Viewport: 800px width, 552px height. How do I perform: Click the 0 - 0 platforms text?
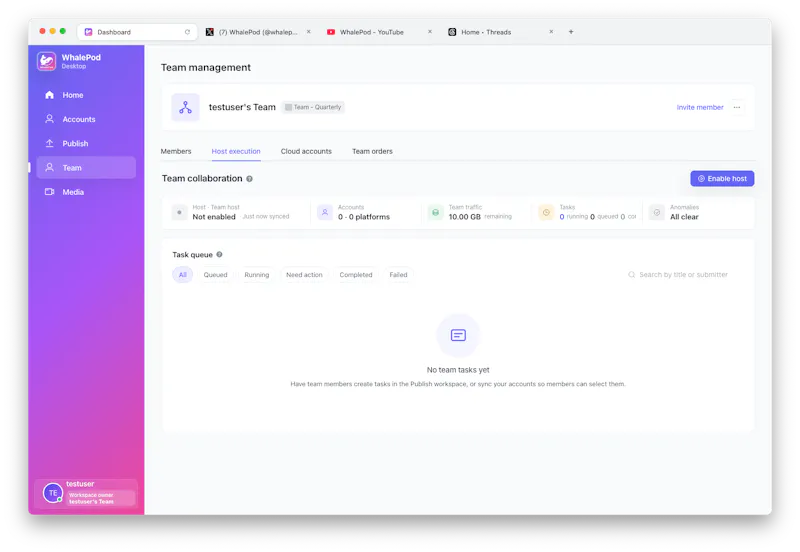tap(364, 217)
